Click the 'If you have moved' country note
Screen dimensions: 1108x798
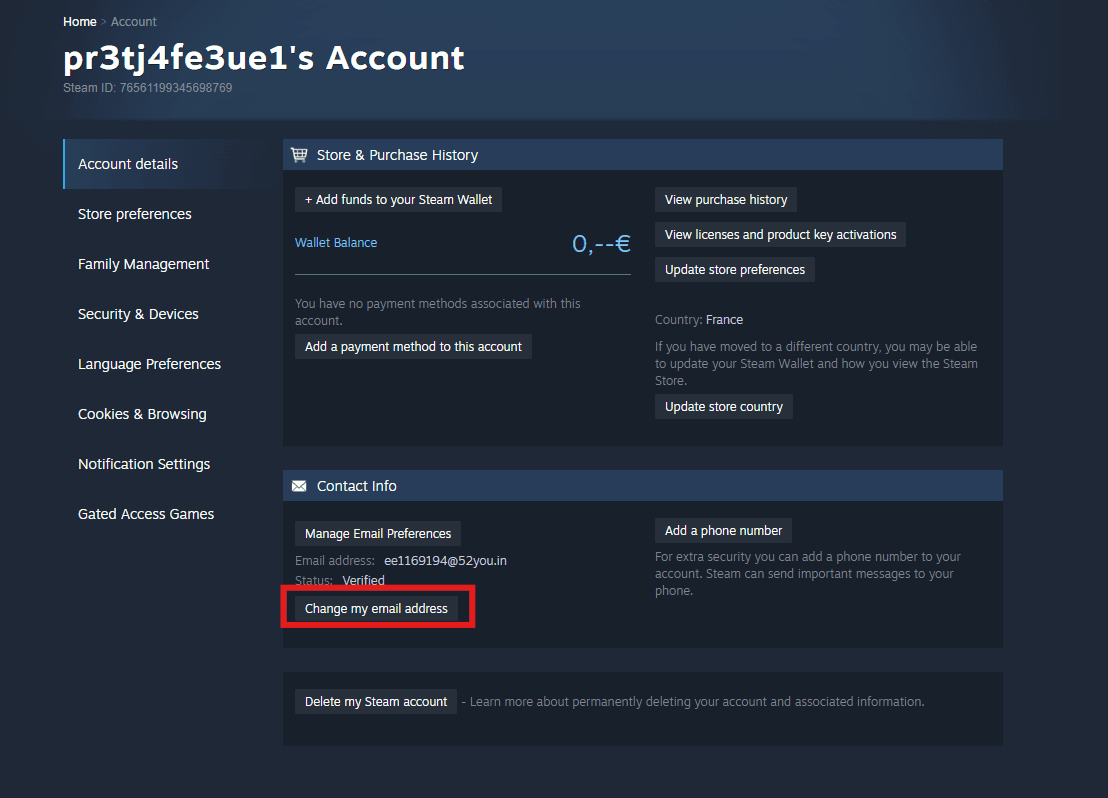pyautogui.click(x=816, y=363)
